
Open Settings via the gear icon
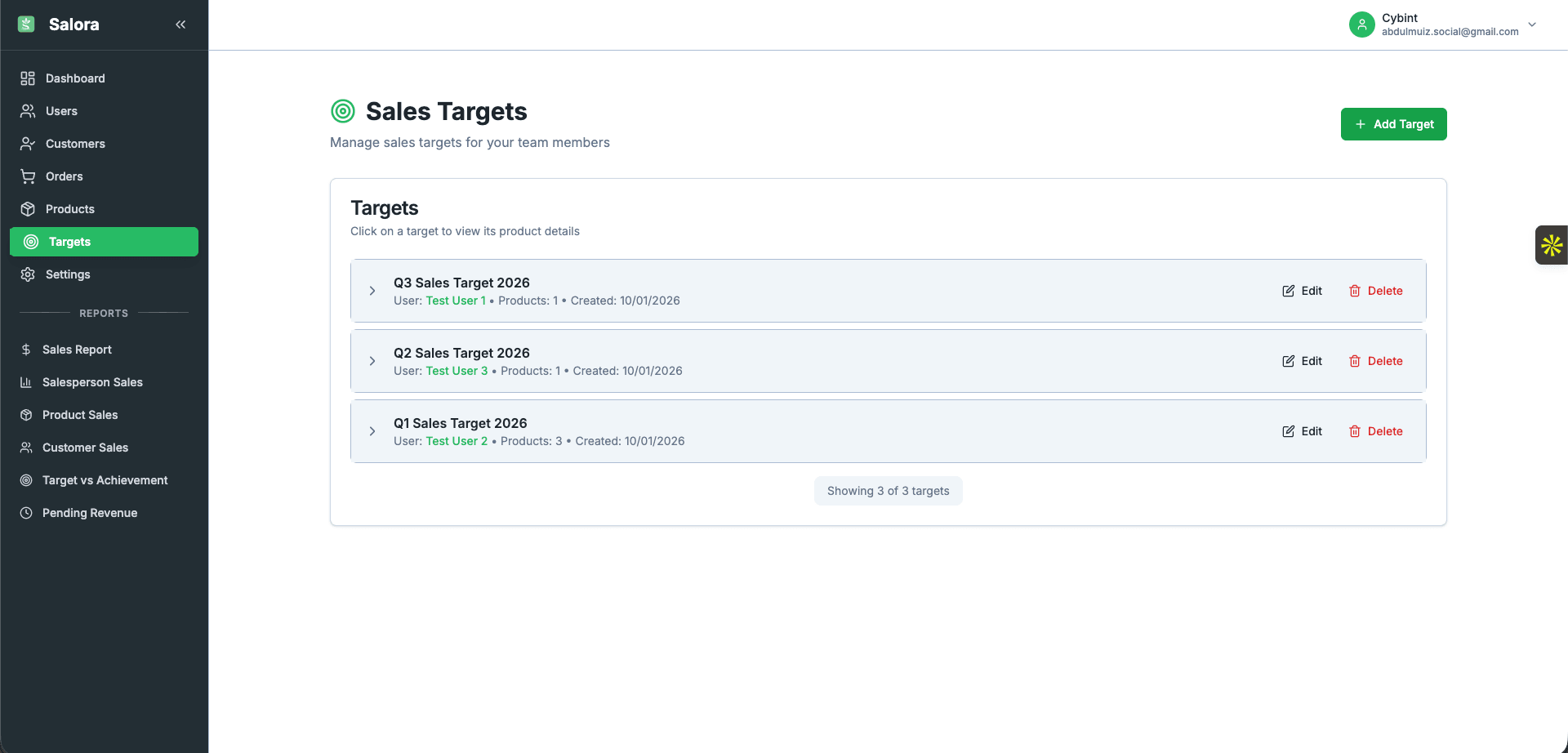27,274
